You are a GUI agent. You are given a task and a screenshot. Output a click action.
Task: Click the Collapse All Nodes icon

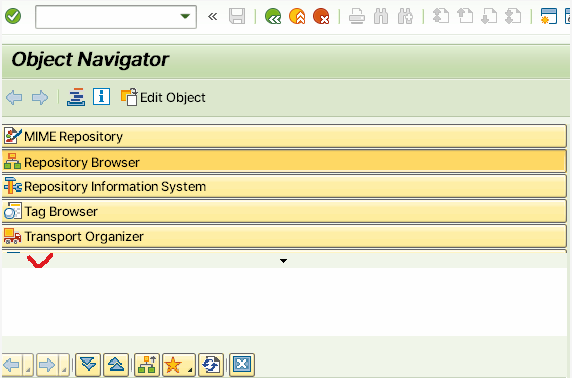point(116,364)
